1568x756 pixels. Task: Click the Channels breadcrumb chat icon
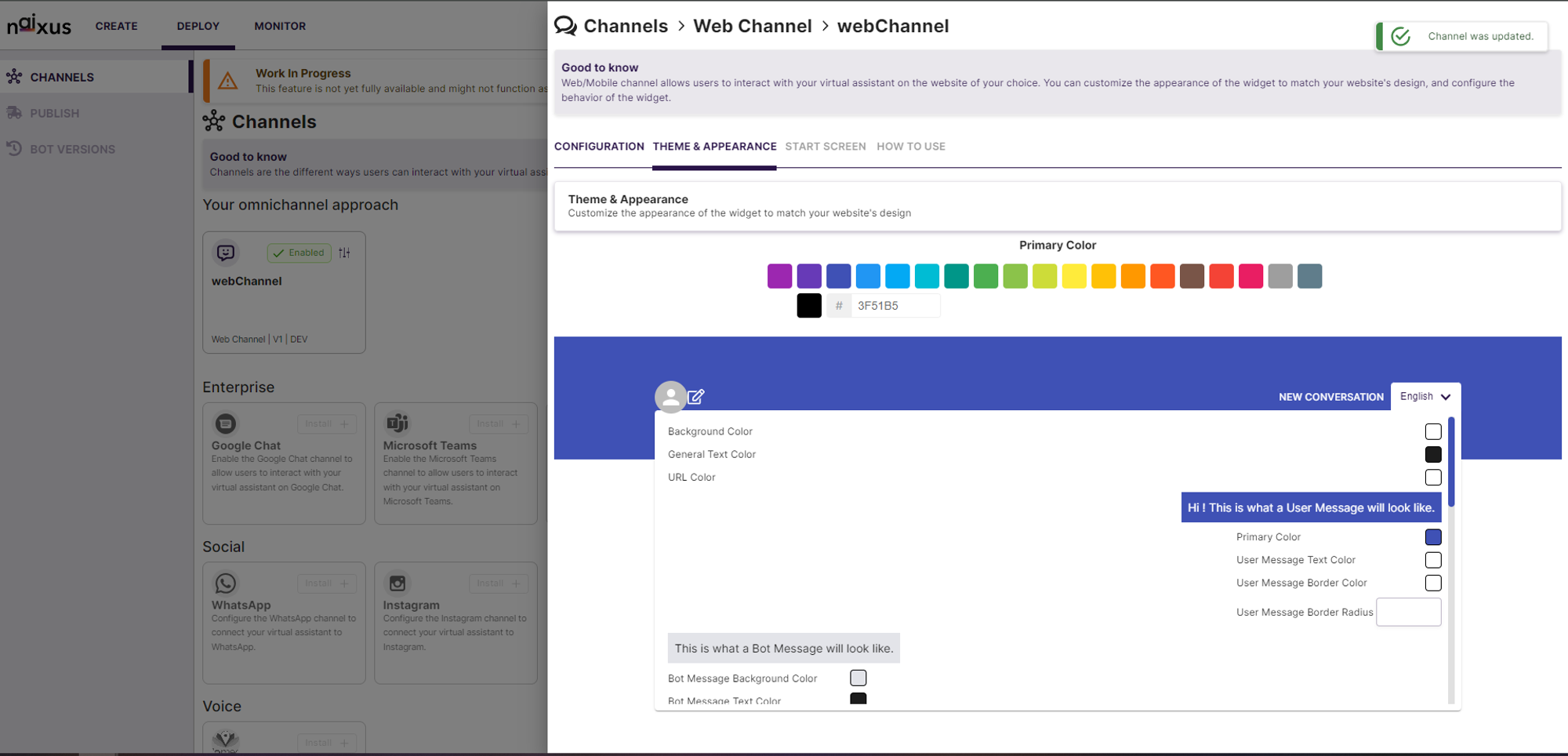[565, 26]
